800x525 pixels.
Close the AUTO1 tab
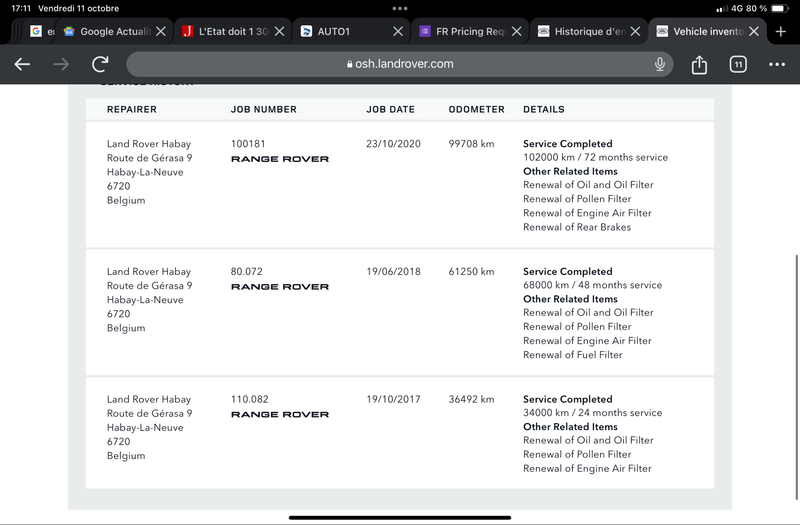click(398, 32)
